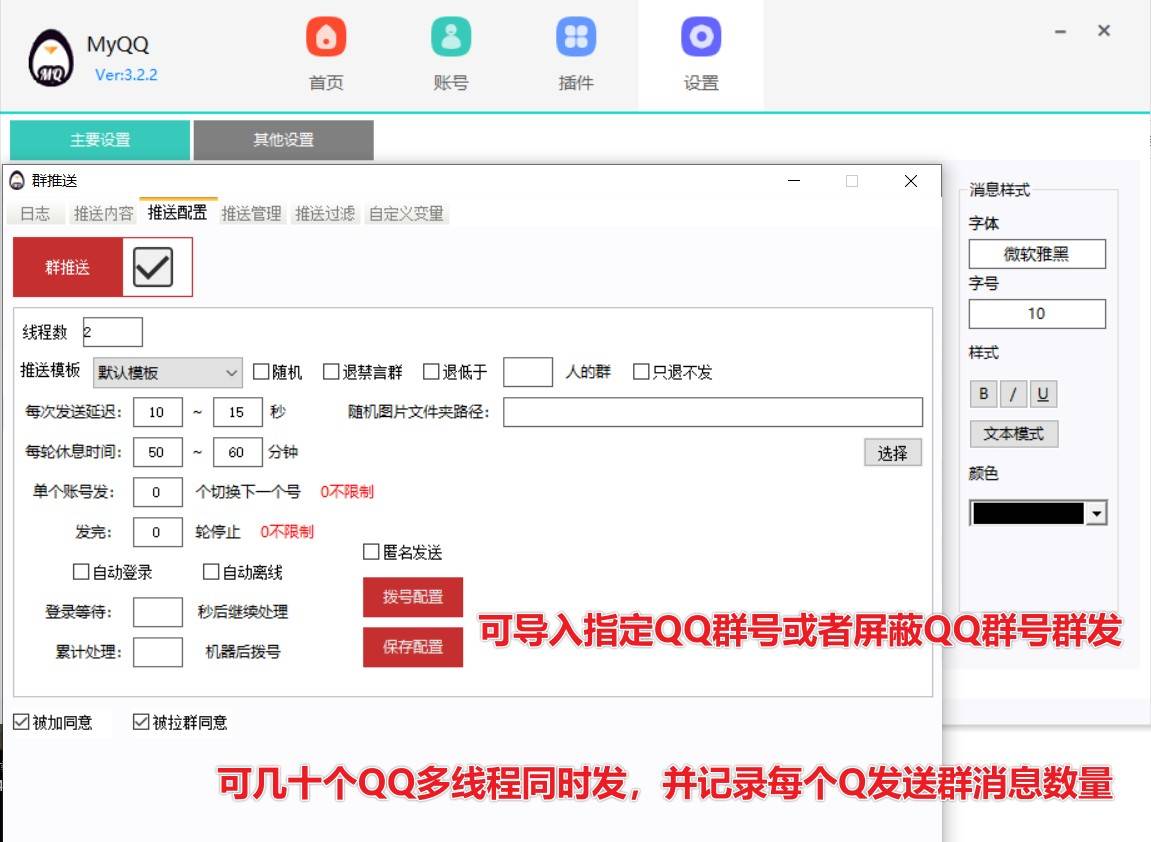This screenshot has width=1151, height=842.
Task: Enable the 匿名发送 checkbox
Action: tap(372, 552)
